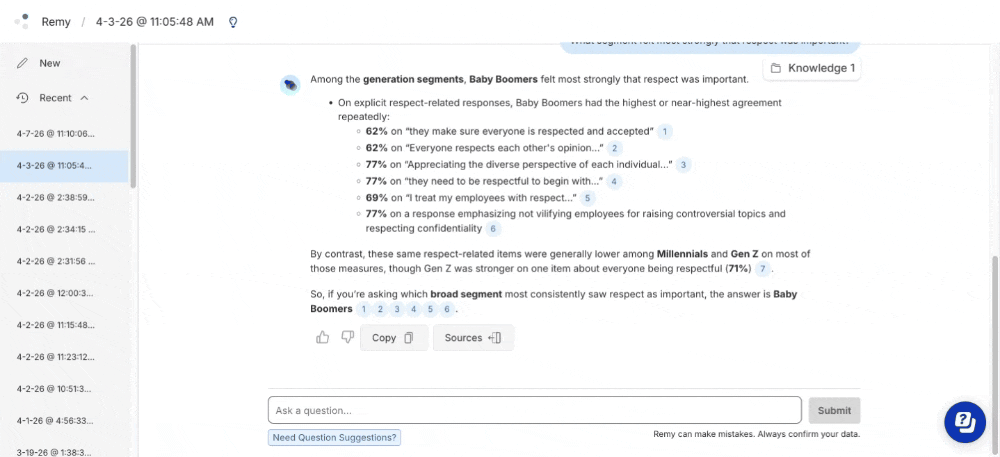Screen dimensions: 1000x457
Task: Click the Remy logo icon in header
Action: tap(22, 22)
